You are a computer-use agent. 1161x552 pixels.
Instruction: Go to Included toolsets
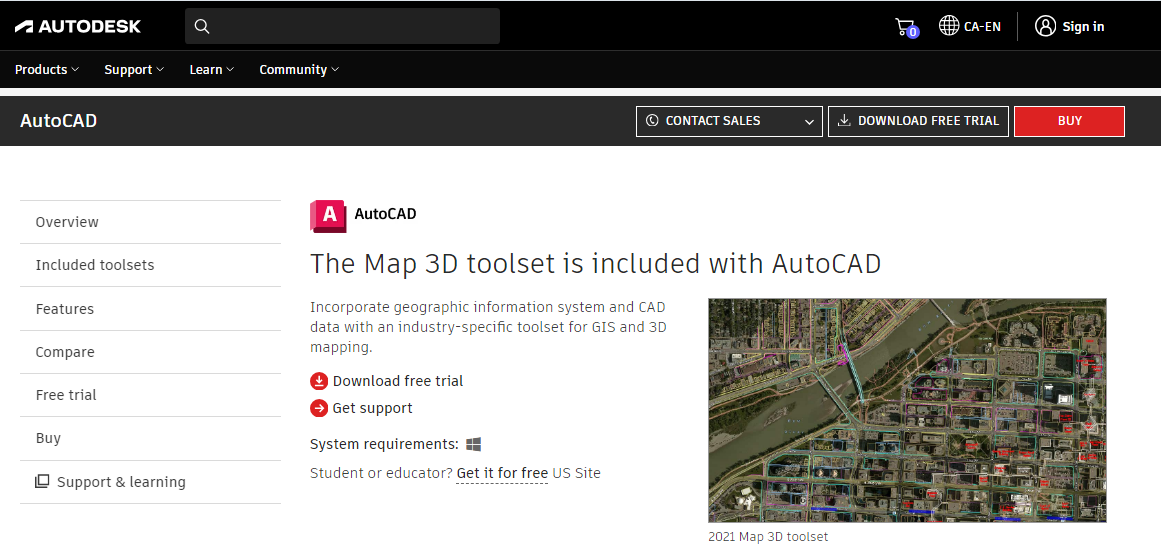[150, 265]
